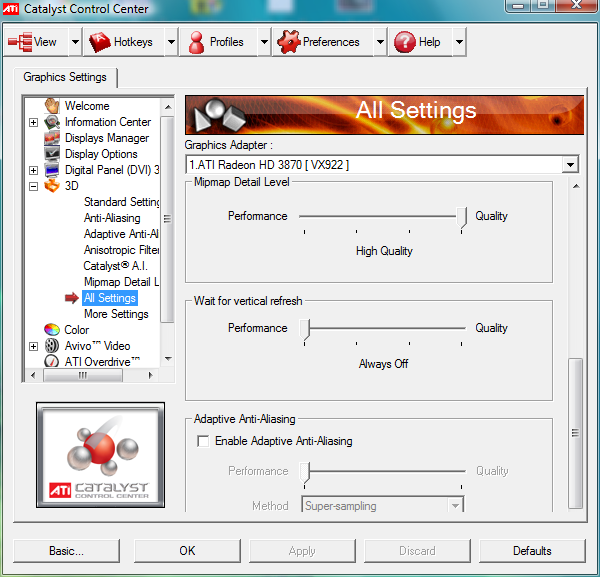Click the settings pane scroll up arrow
Screen dimensions: 600x577
coord(576,186)
